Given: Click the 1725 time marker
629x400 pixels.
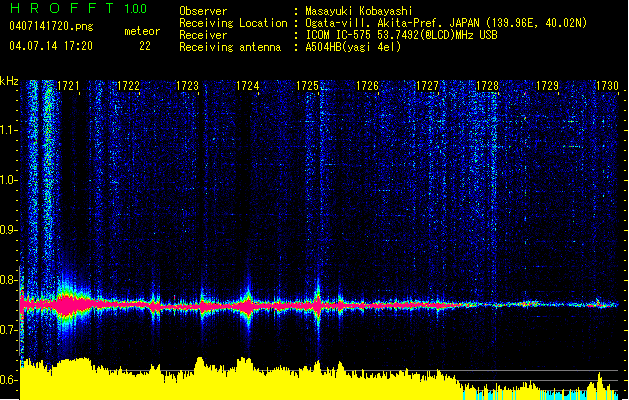Looking at the screenshot, I should (x=308, y=86).
